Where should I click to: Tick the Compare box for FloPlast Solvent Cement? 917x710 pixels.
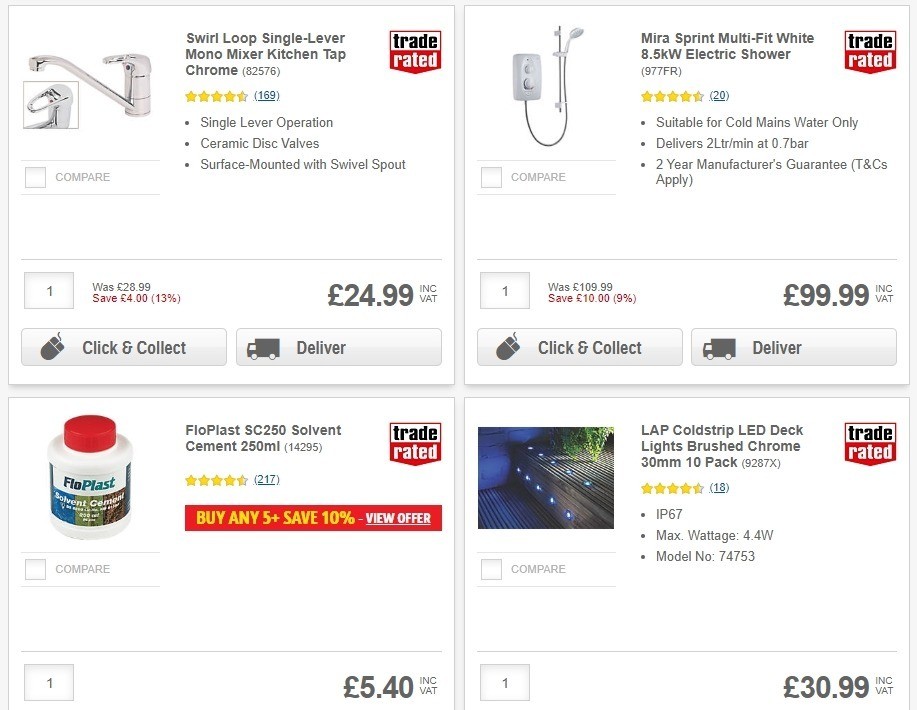[35, 569]
